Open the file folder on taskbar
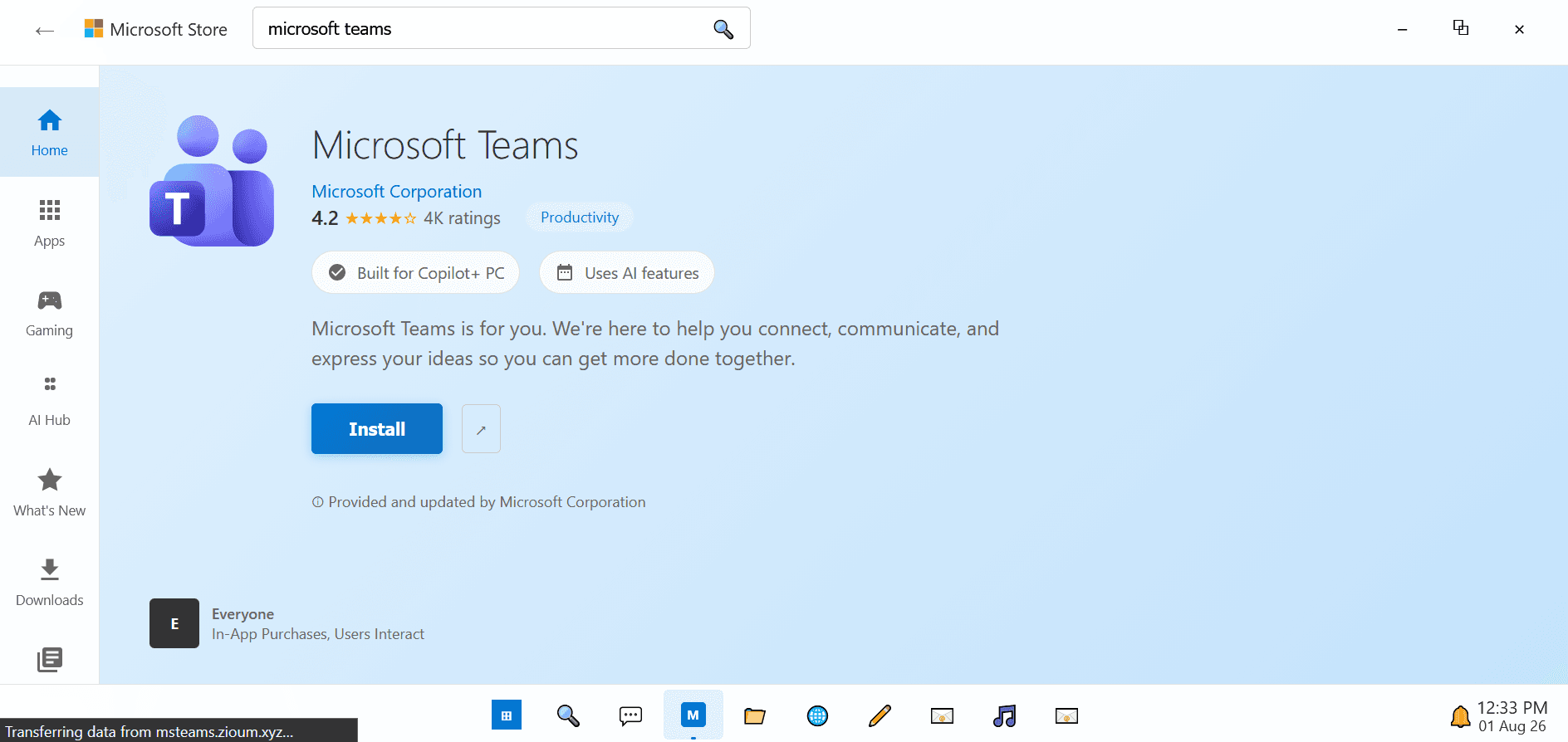1568x742 pixels. (755, 715)
